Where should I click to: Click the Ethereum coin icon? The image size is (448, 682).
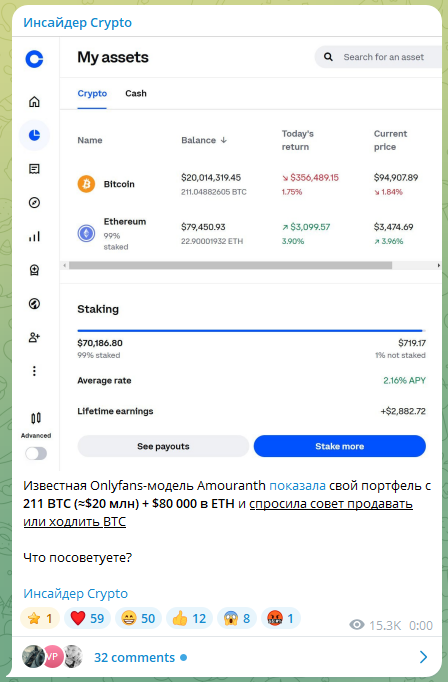(87, 234)
